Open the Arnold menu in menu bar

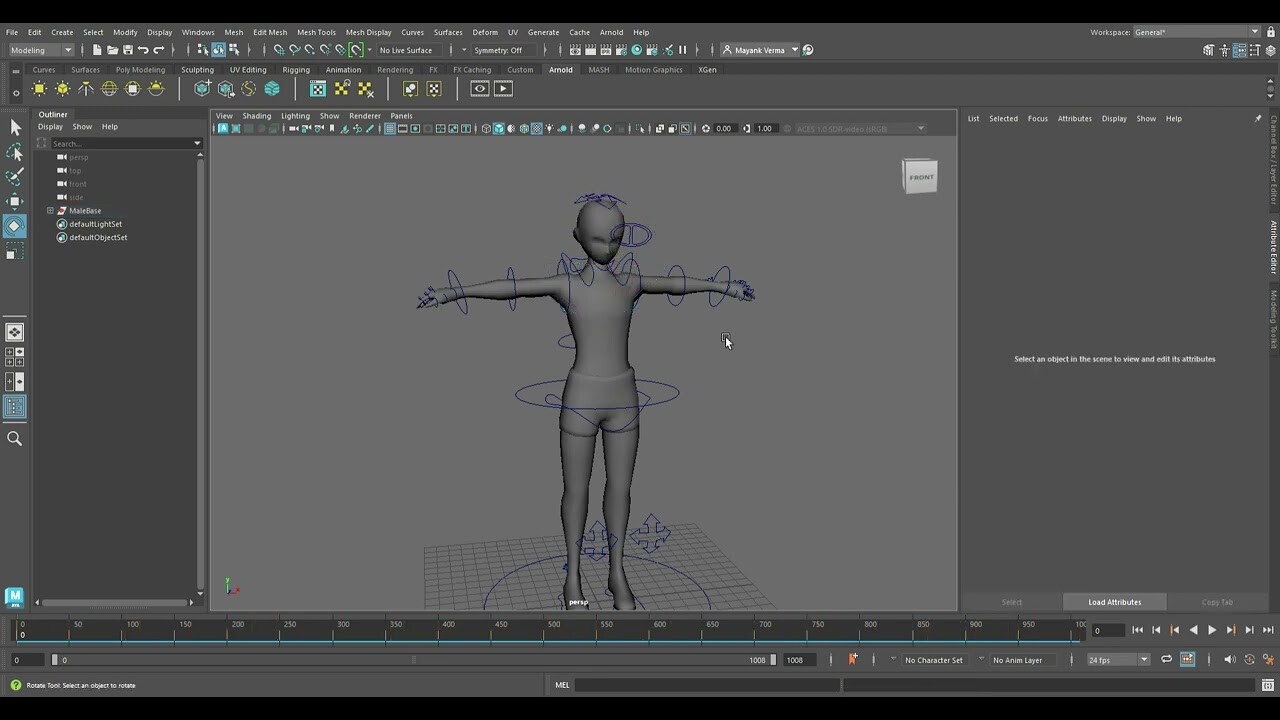(x=611, y=32)
